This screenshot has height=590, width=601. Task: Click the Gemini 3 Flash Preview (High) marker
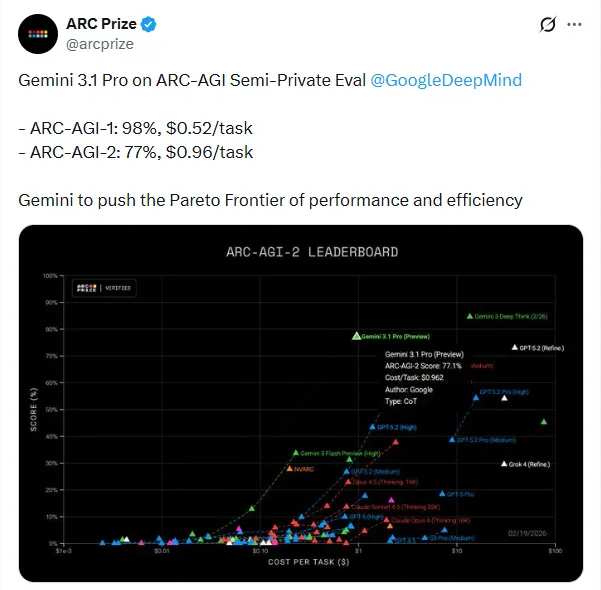pos(296,453)
